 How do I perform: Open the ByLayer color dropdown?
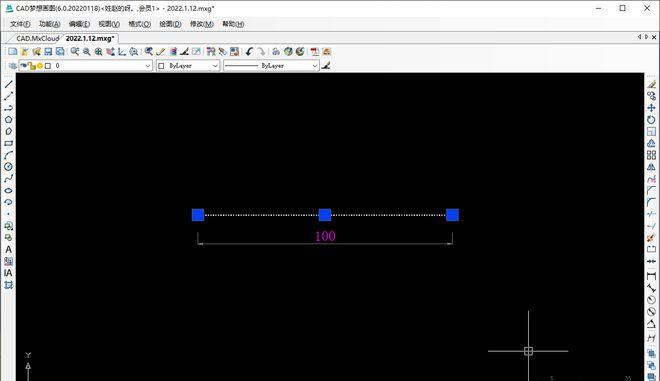(188, 66)
